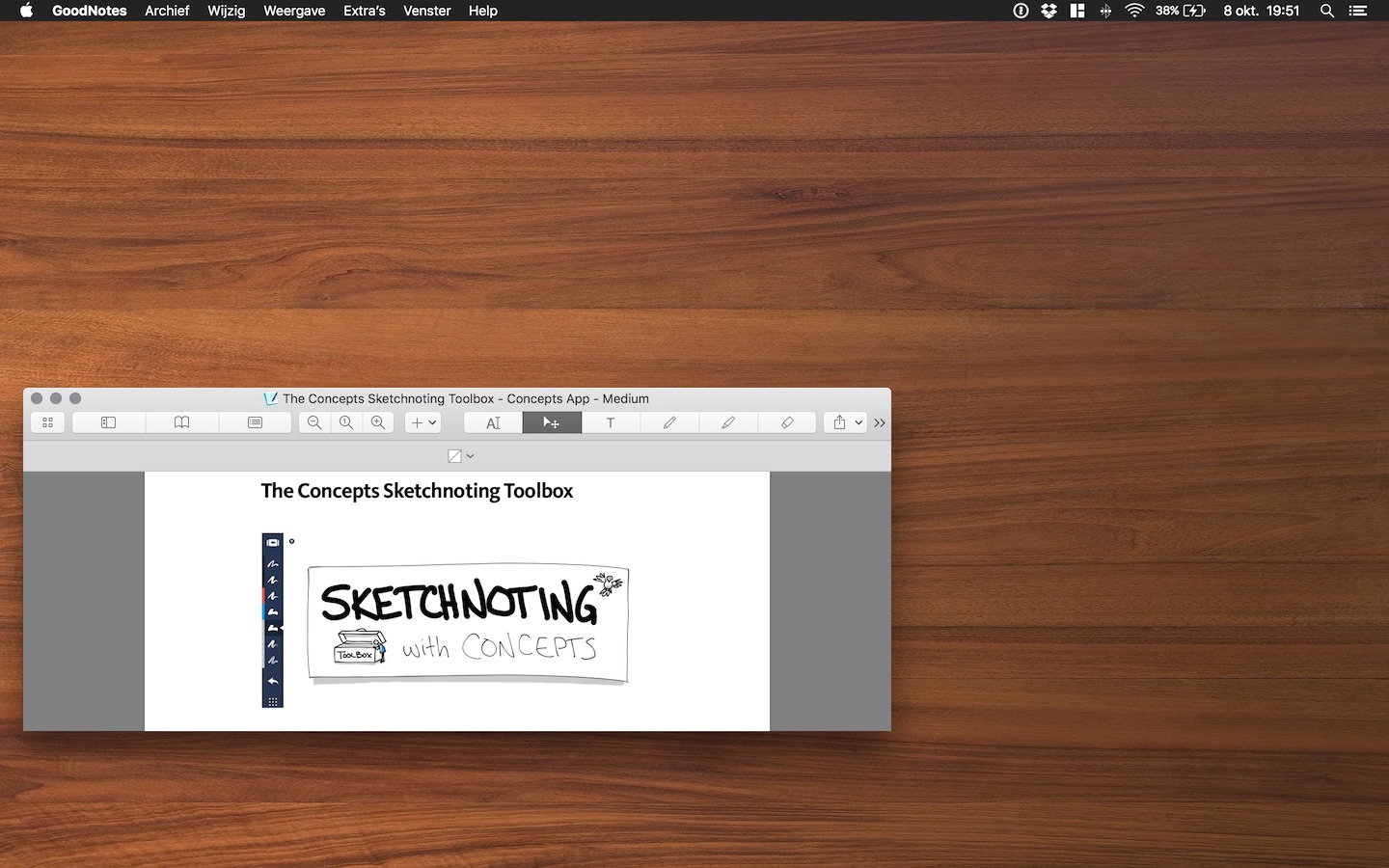This screenshot has width=1389, height=868.
Task: Click the Dropbox menu bar icon
Action: click(1049, 11)
